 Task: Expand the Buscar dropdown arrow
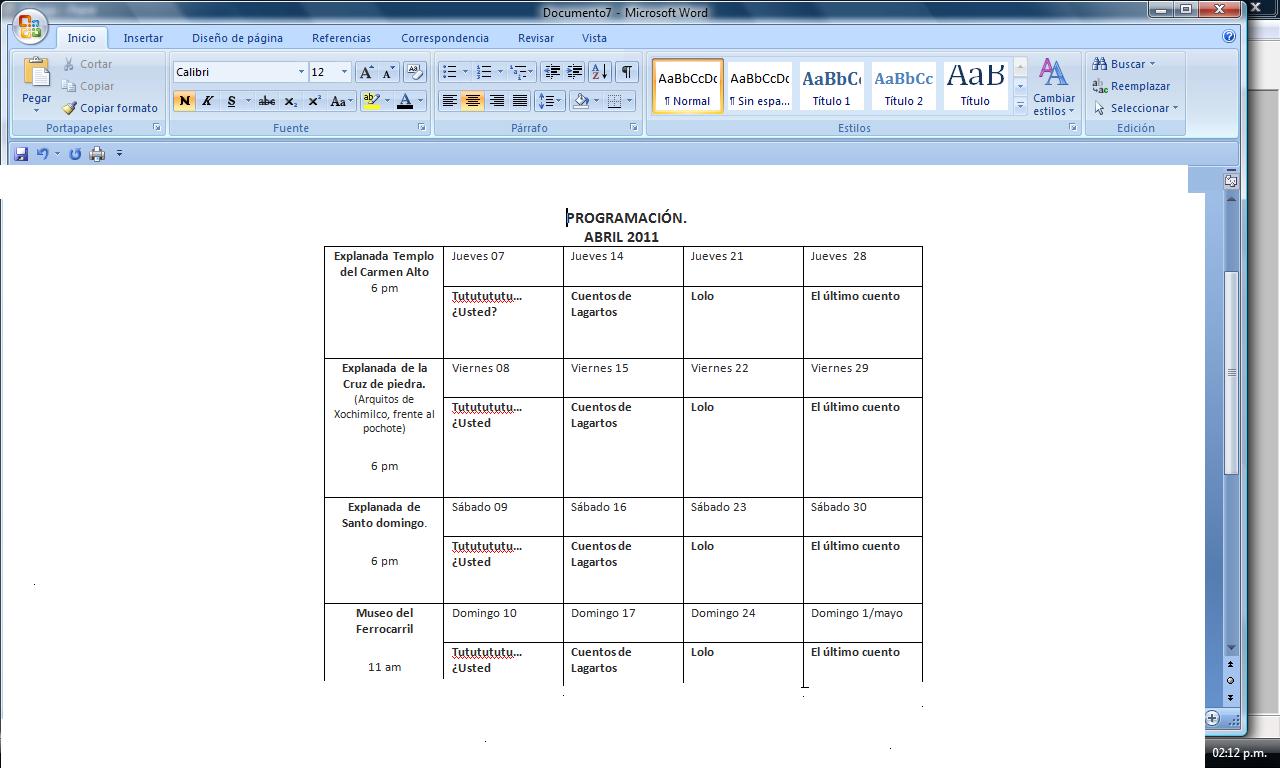click(x=1152, y=64)
